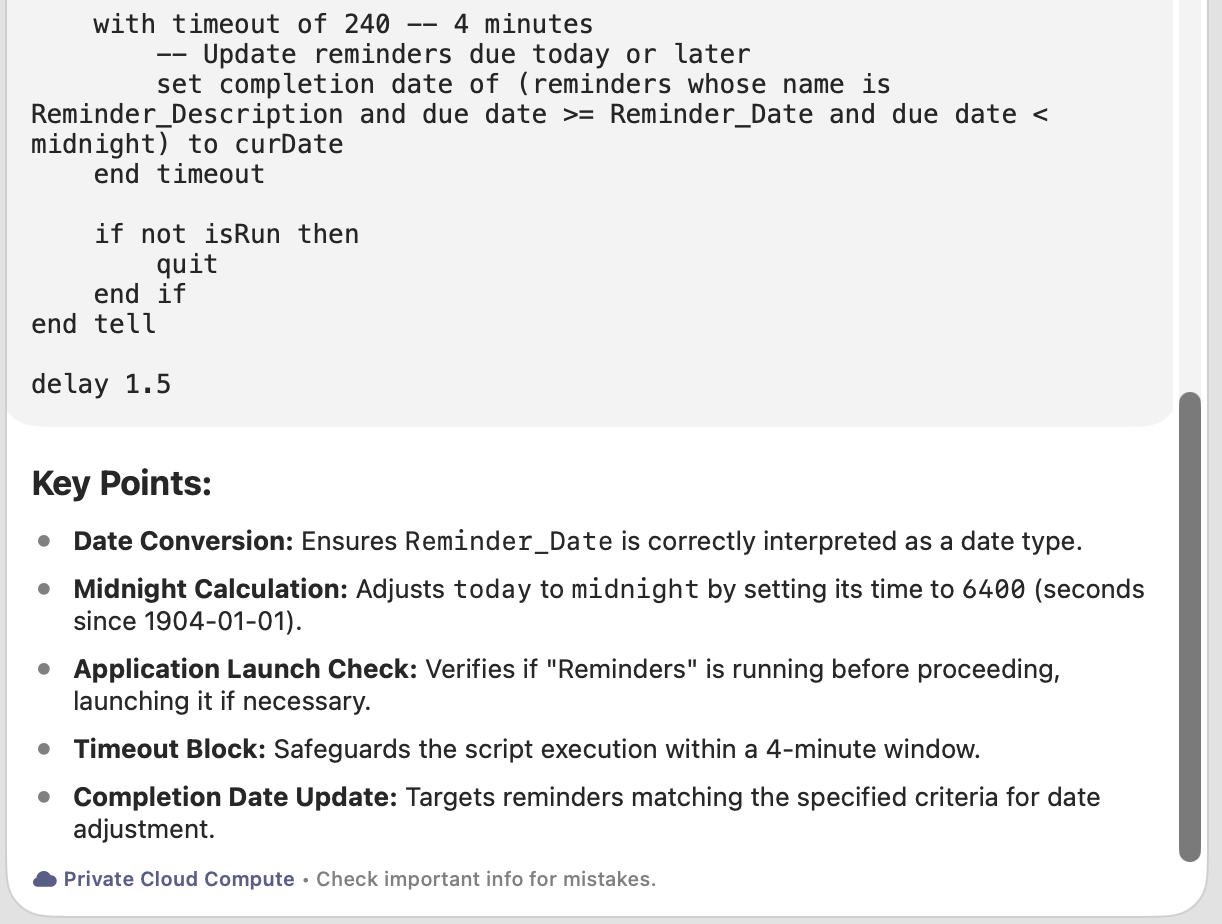Click the bold "Date Conversion:" label

tap(183, 541)
